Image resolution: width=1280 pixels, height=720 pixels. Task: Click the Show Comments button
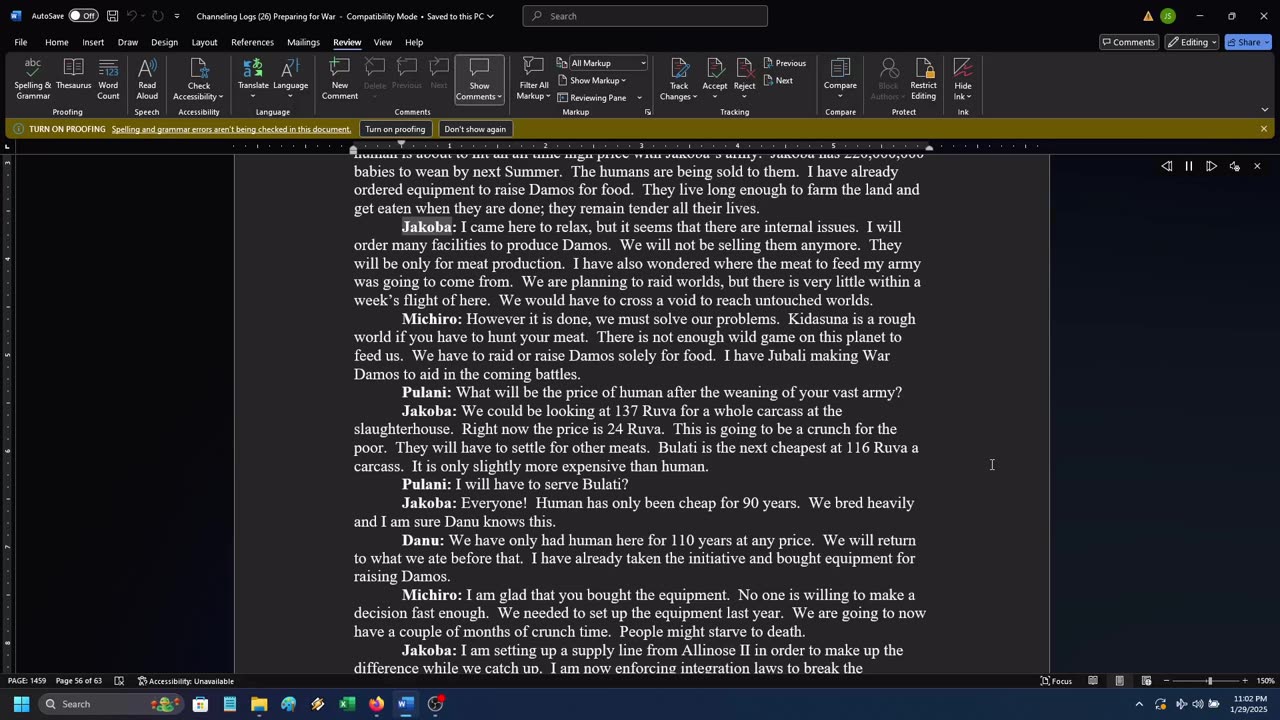click(479, 78)
